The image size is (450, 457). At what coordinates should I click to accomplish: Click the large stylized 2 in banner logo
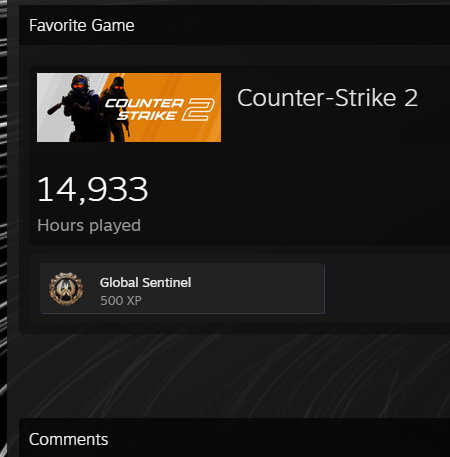coord(198,109)
